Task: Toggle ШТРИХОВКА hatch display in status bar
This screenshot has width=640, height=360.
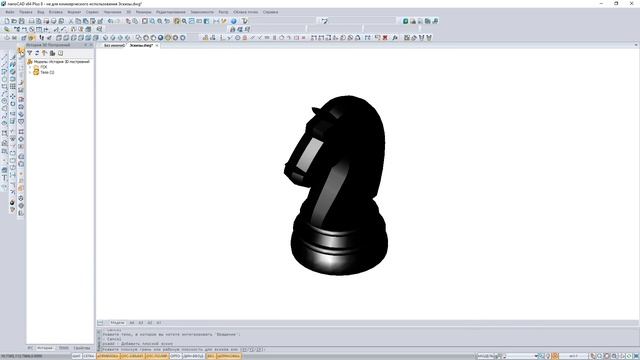Action: coord(229,356)
